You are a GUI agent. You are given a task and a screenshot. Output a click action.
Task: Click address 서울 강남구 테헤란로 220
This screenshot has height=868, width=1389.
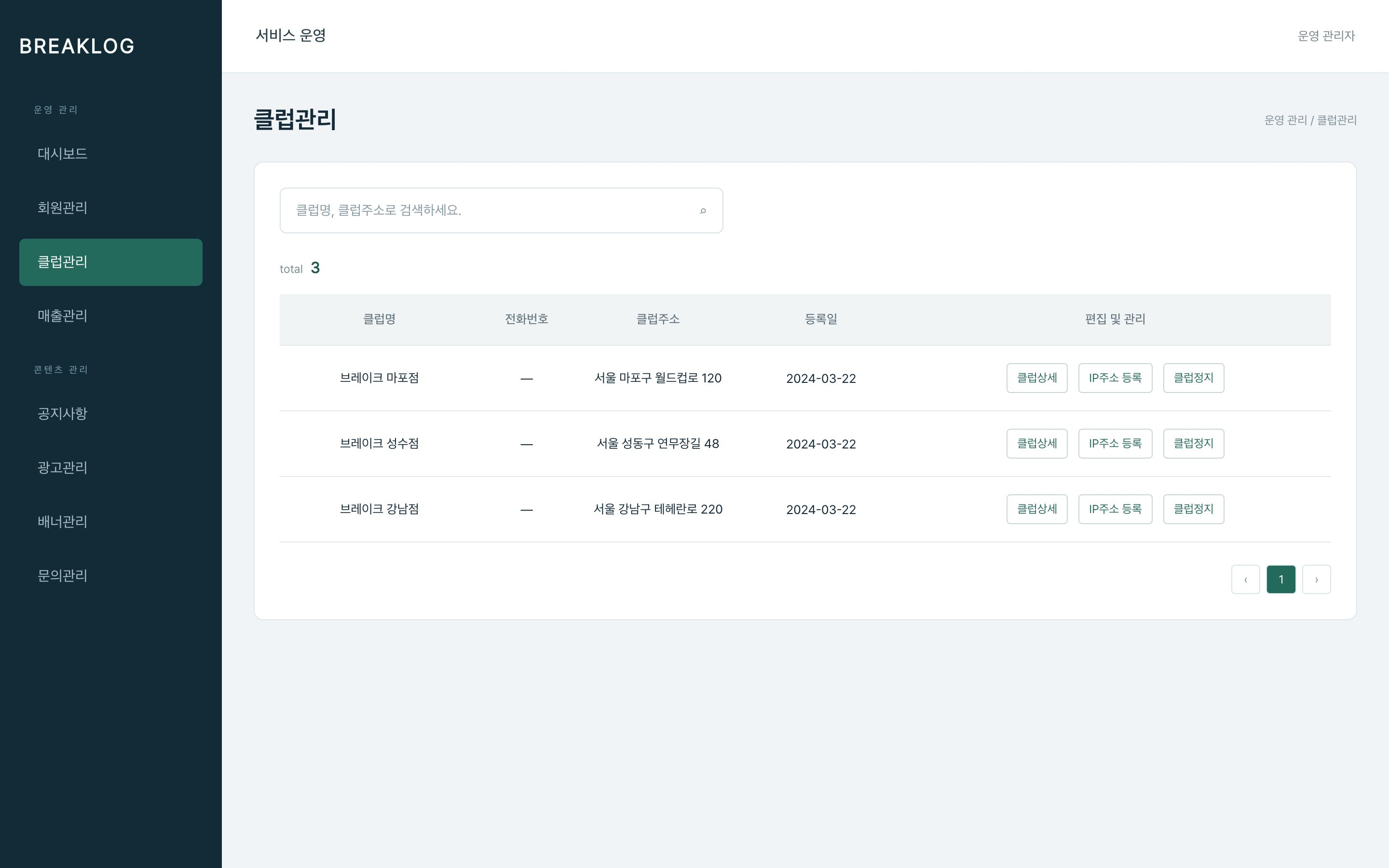point(658,509)
